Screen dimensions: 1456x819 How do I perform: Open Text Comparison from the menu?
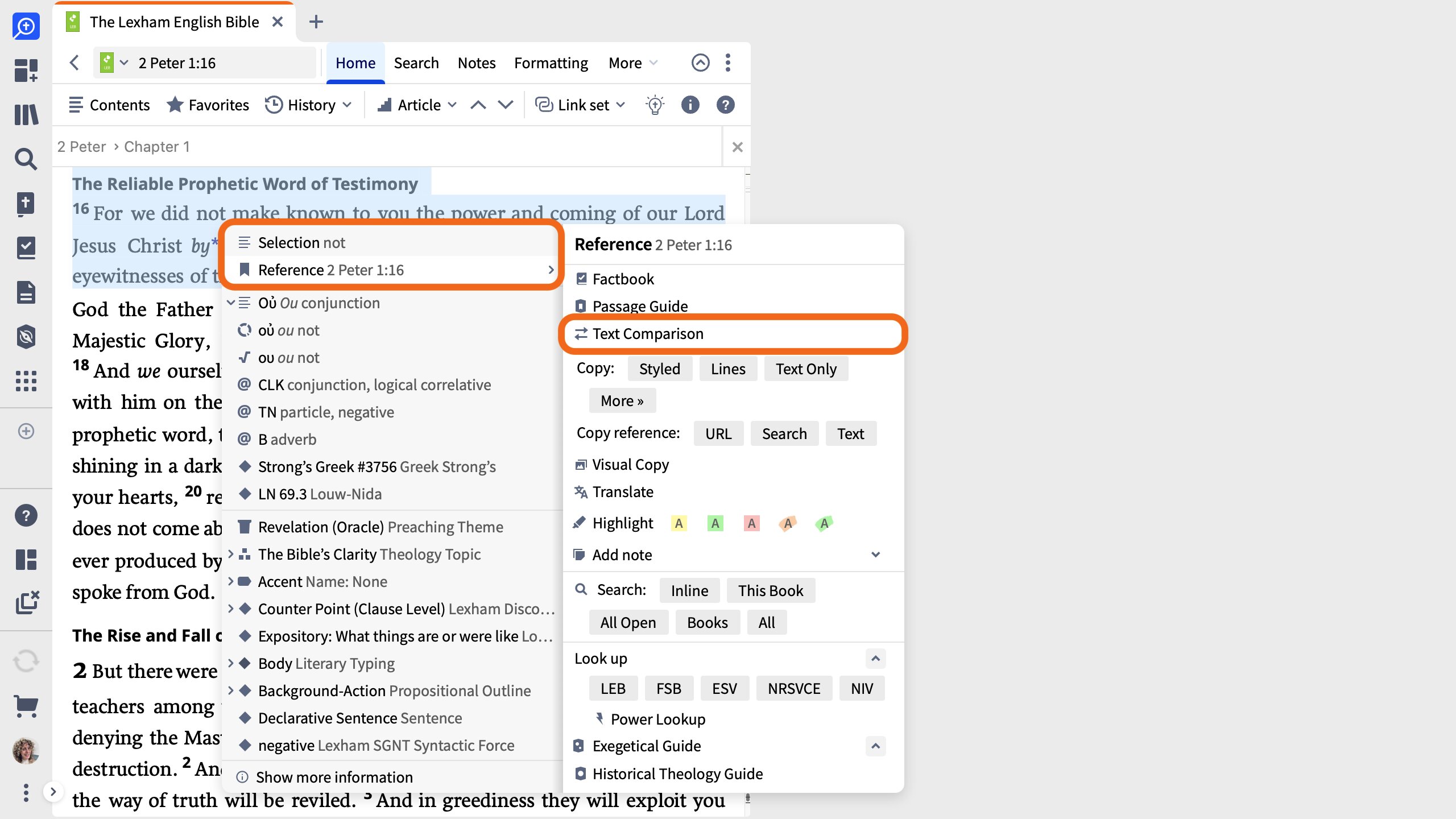[733, 334]
